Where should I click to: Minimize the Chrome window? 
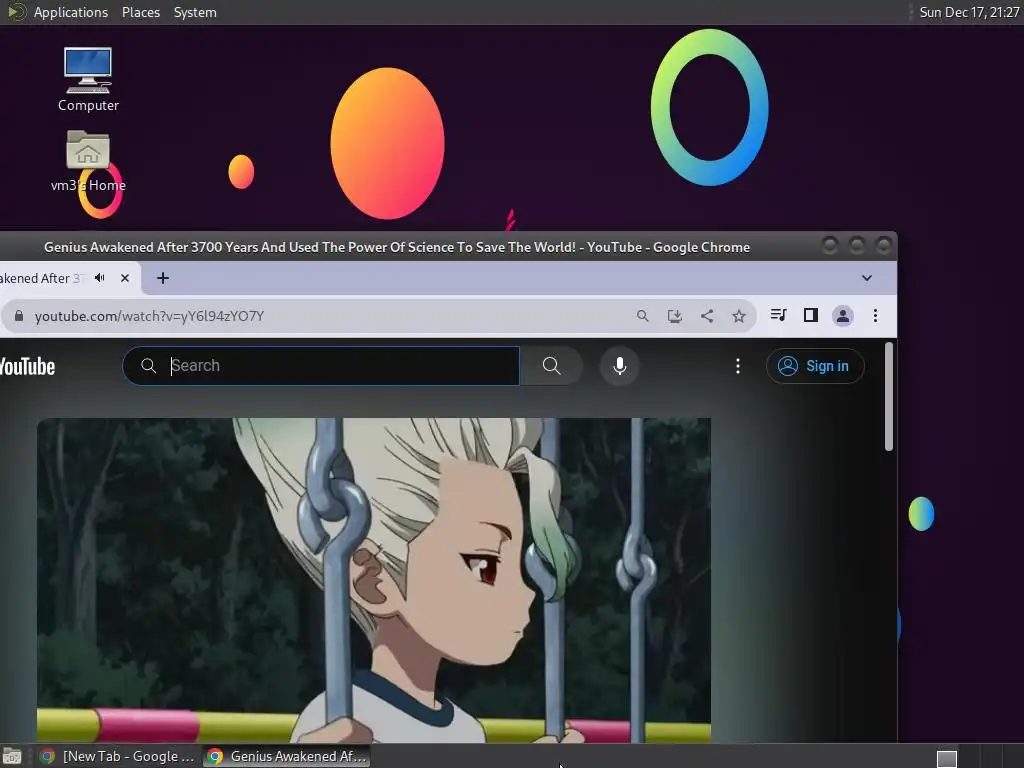click(x=830, y=246)
